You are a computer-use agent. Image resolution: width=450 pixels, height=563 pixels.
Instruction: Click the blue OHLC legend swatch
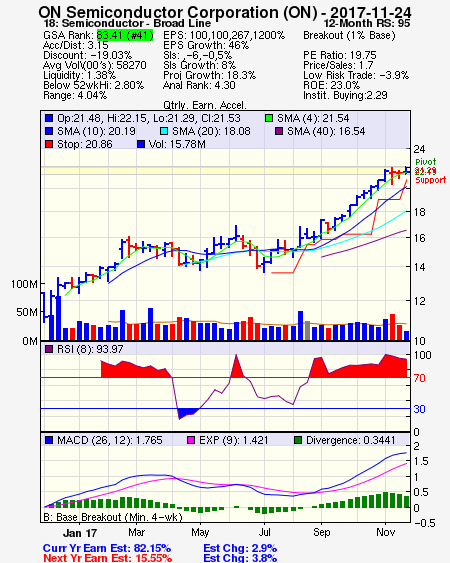click(x=49, y=118)
